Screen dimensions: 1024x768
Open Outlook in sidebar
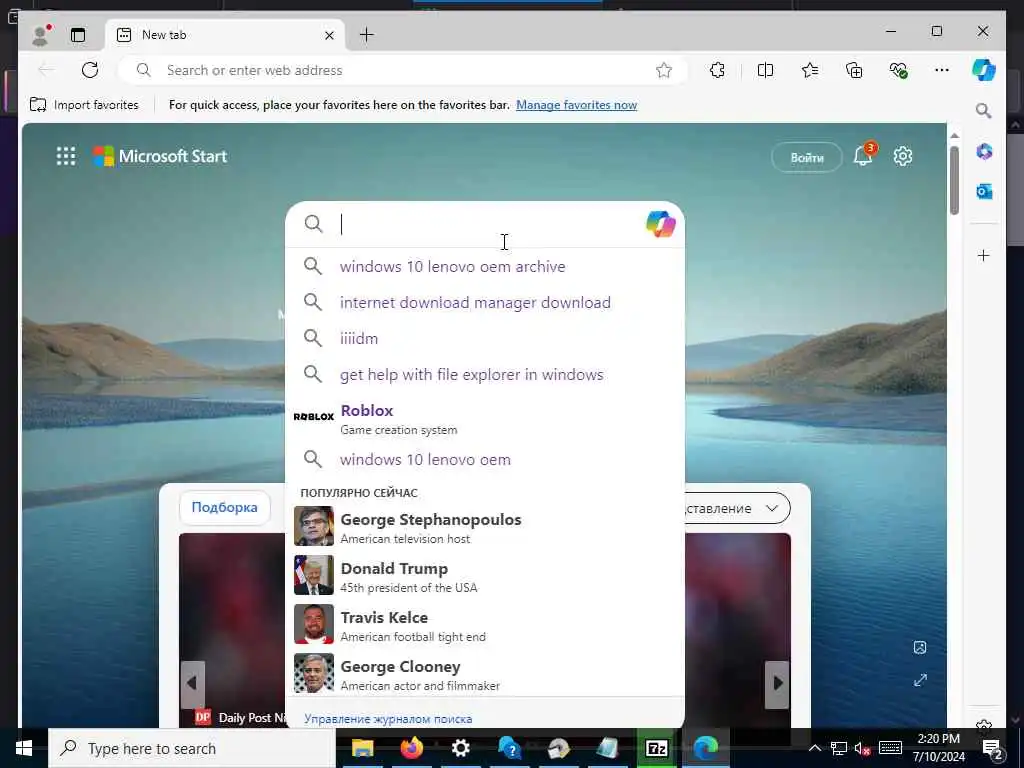pyautogui.click(x=984, y=191)
